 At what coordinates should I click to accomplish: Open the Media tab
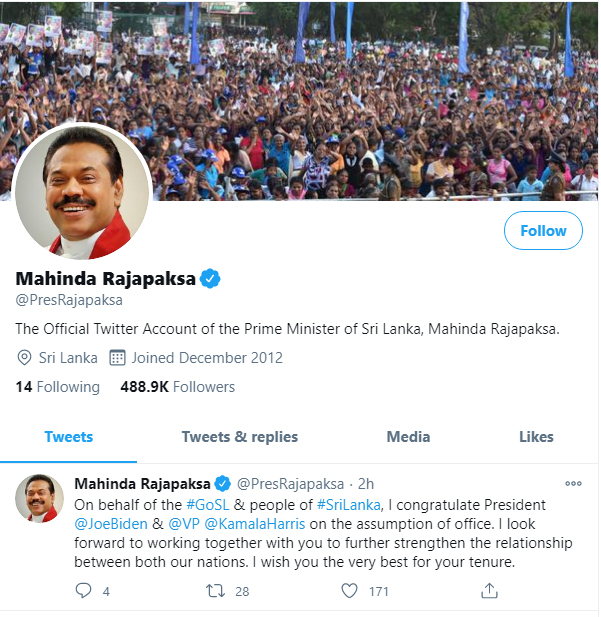(x=408, y=437)
